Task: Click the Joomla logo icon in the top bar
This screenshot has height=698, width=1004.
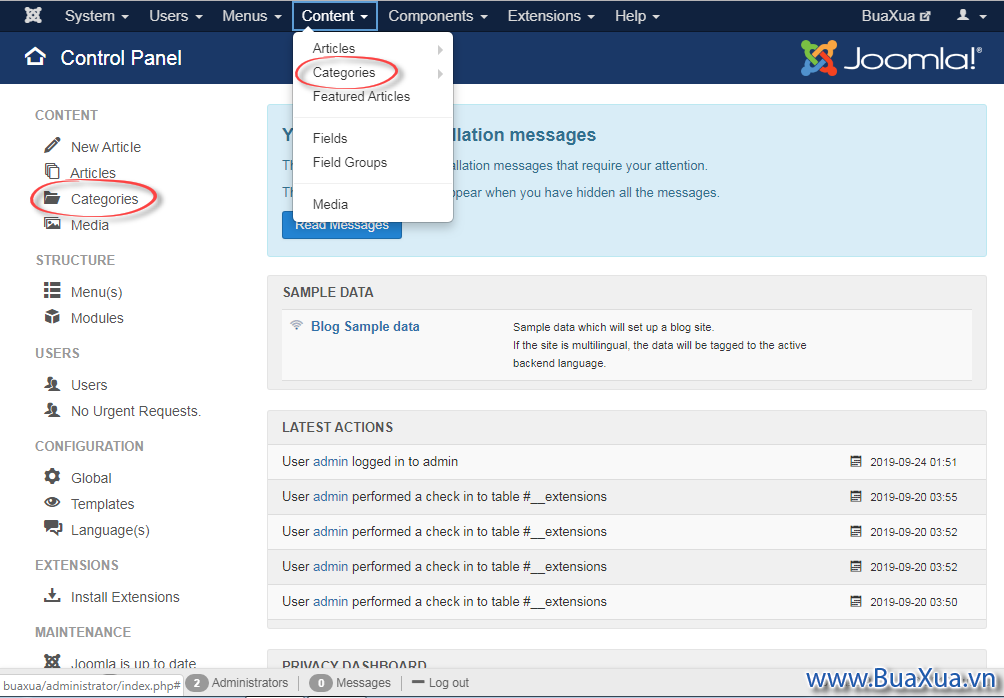Action: [x=33, y=15]
